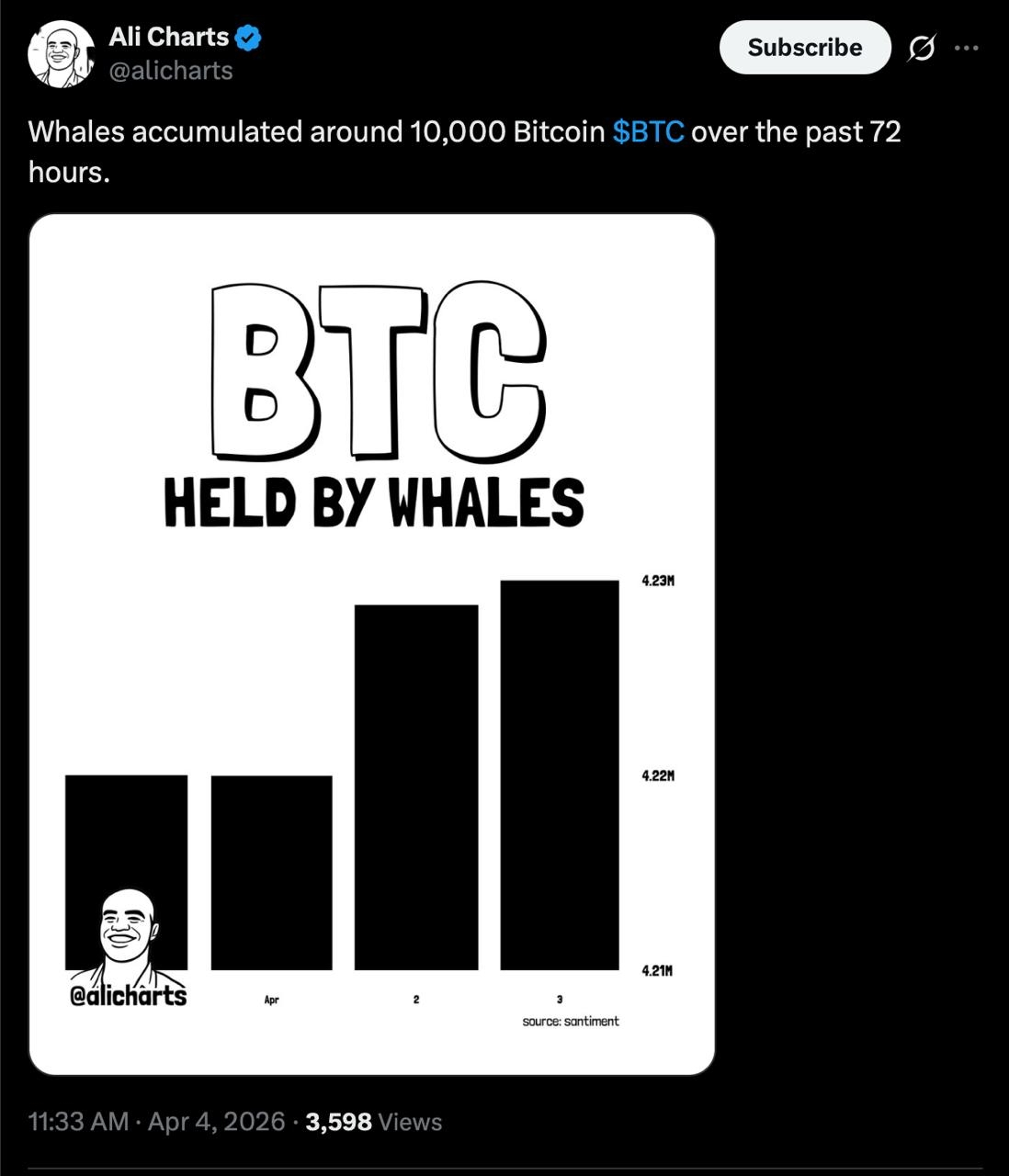Screen dimensions: 1009x1176
Task: Click the chart bar labeled Apr
Action: click(271, 872)
